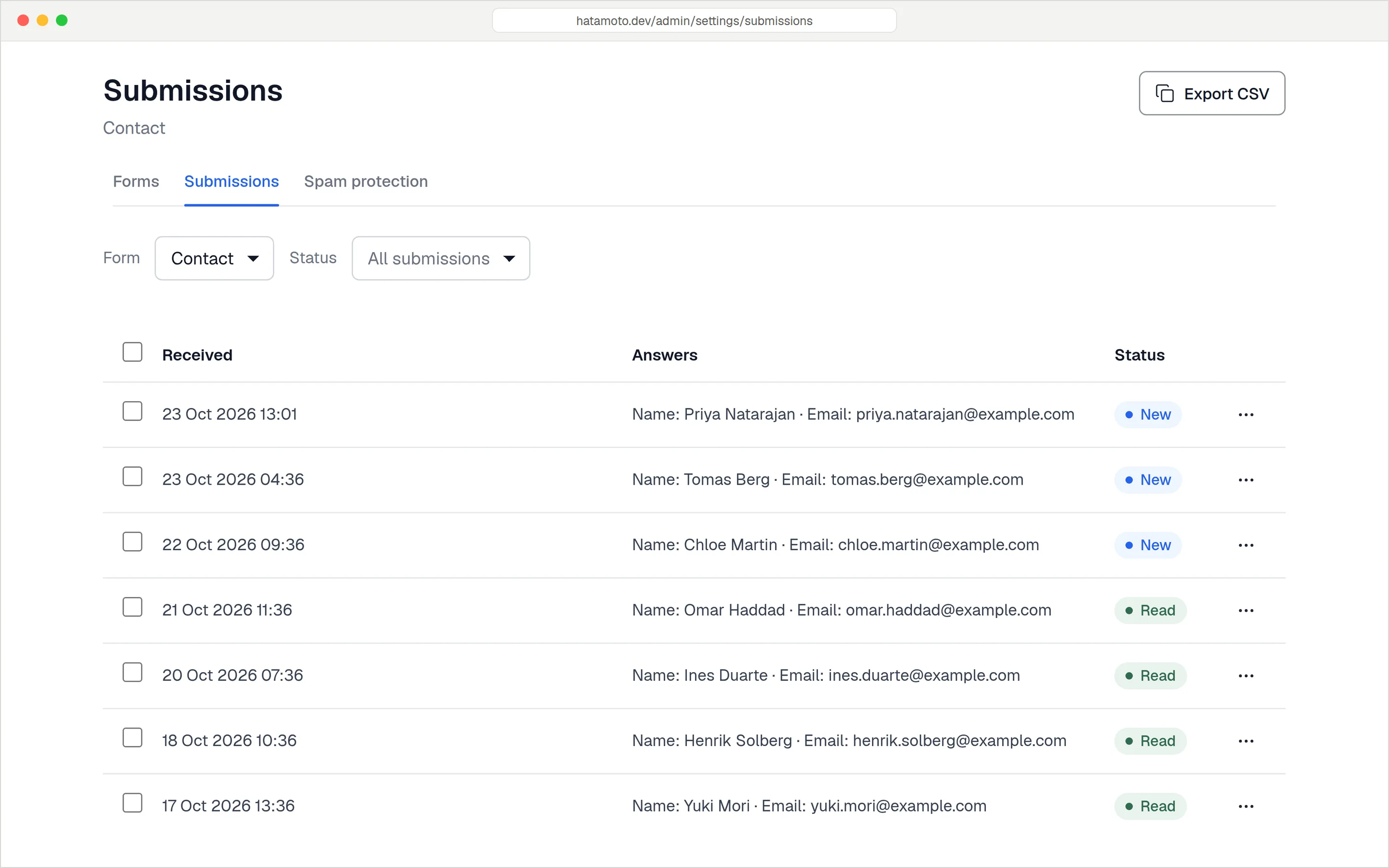Click the Read badge for Yuki Mori

click(1150, 807)
